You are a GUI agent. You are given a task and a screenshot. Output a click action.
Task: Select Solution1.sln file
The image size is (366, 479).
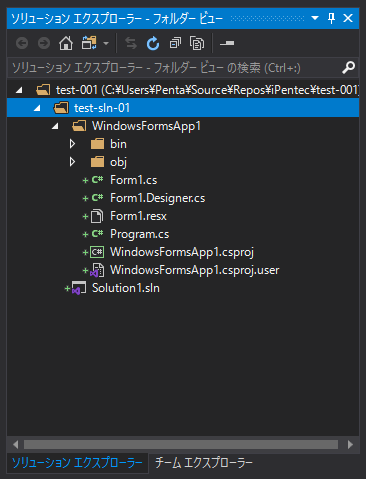pos(126,288)
